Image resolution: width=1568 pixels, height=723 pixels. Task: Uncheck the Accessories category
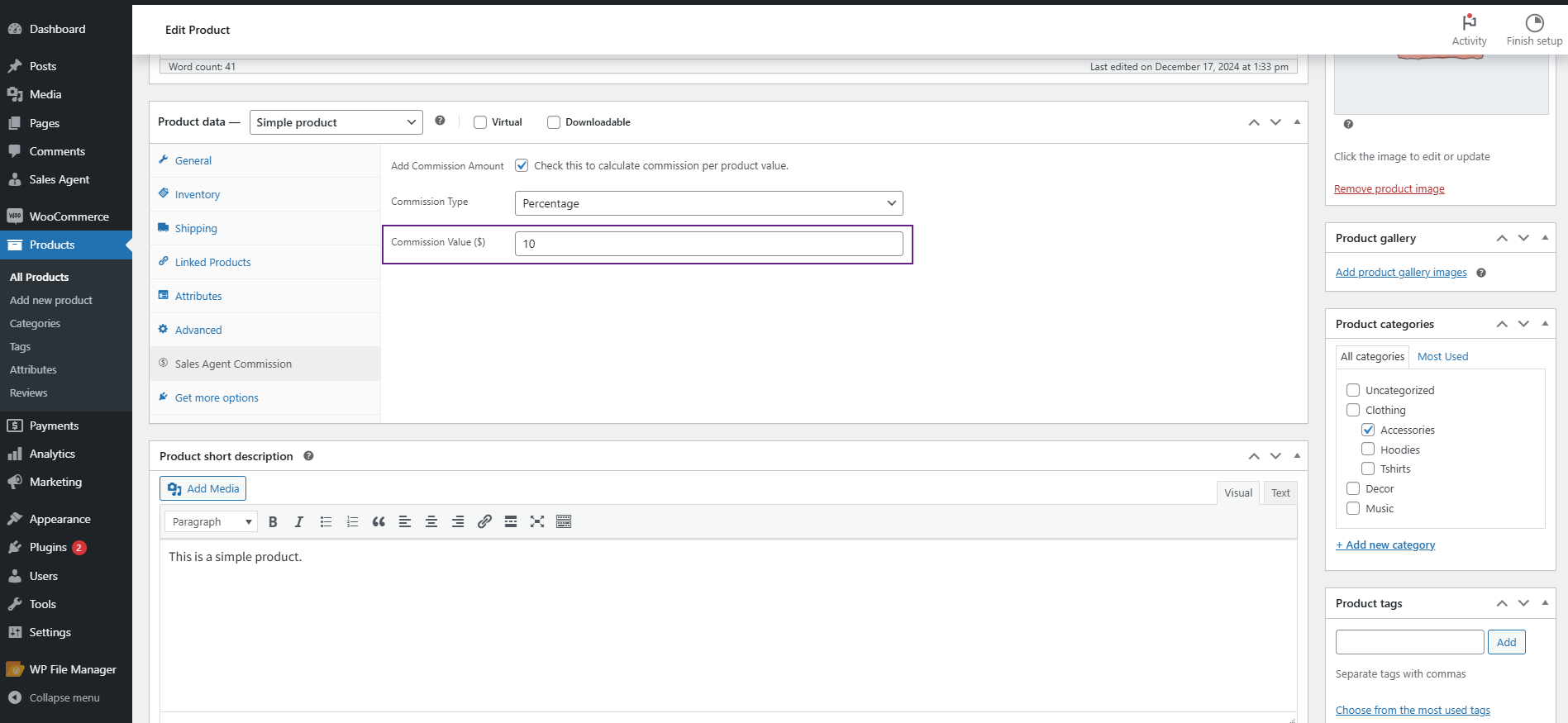pos(1368,430)
